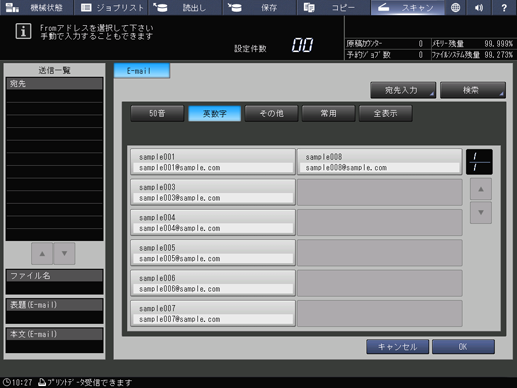Viewport: 517px width, 388px height.
Task: Click the speaker volume icon
Action: tap(479, 7)
